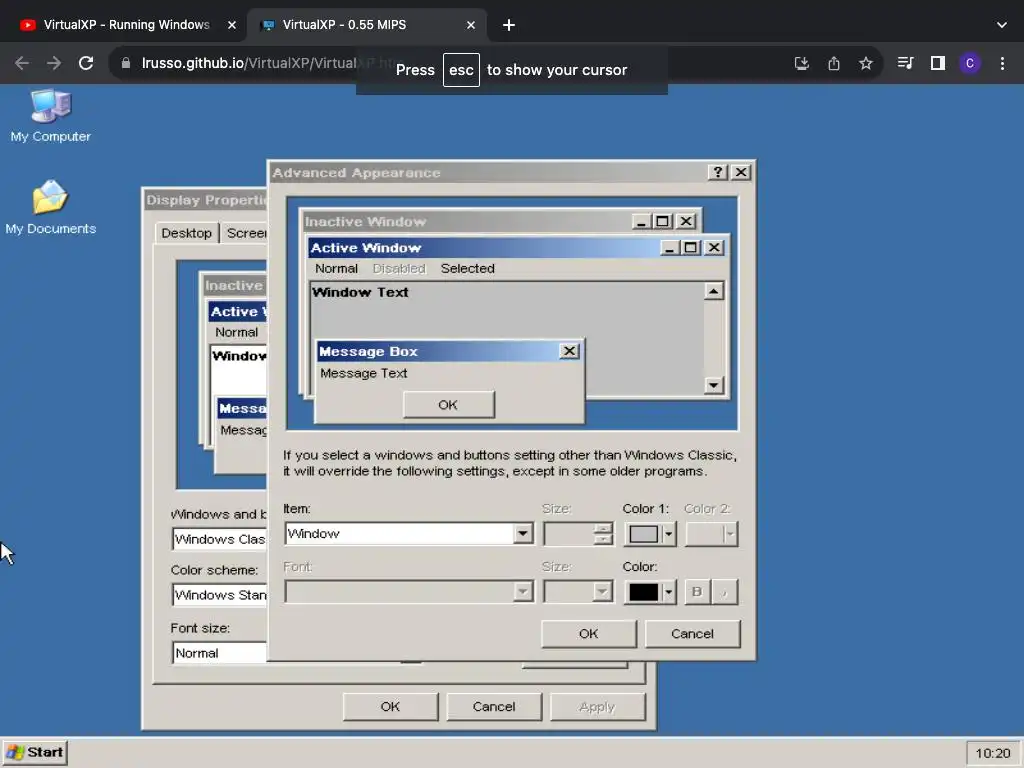The image size is (1024, 768).
Task: Open a new browser tab
Action: pos(509,25)
